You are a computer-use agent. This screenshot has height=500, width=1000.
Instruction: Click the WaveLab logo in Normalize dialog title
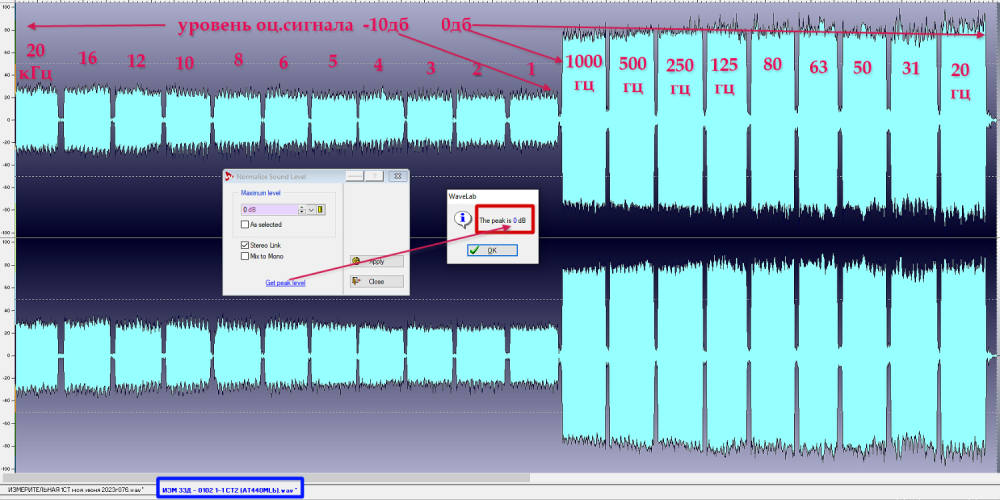[x=228, y=176]
